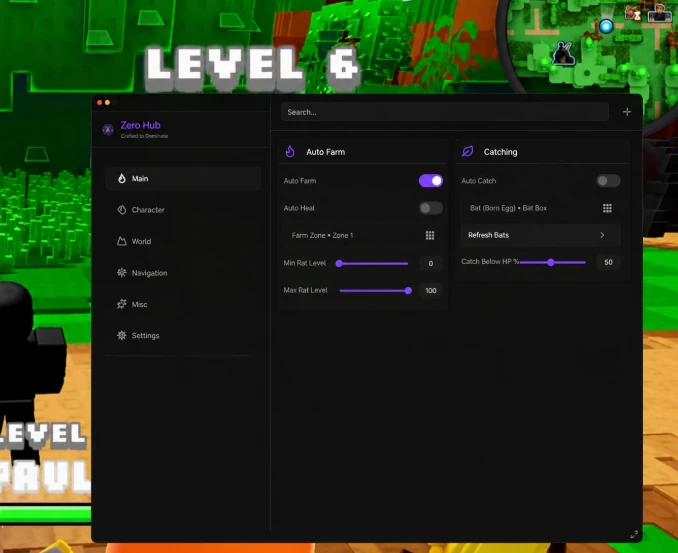Viewport: 678px width, 553px height.
Task: Click the Auto Heal label text
Action: [299, 208]
